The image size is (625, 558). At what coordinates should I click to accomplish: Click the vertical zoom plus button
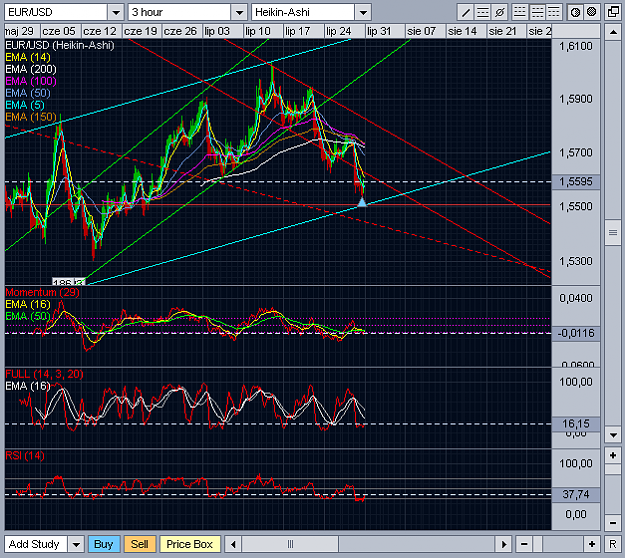tap(613, 455)
